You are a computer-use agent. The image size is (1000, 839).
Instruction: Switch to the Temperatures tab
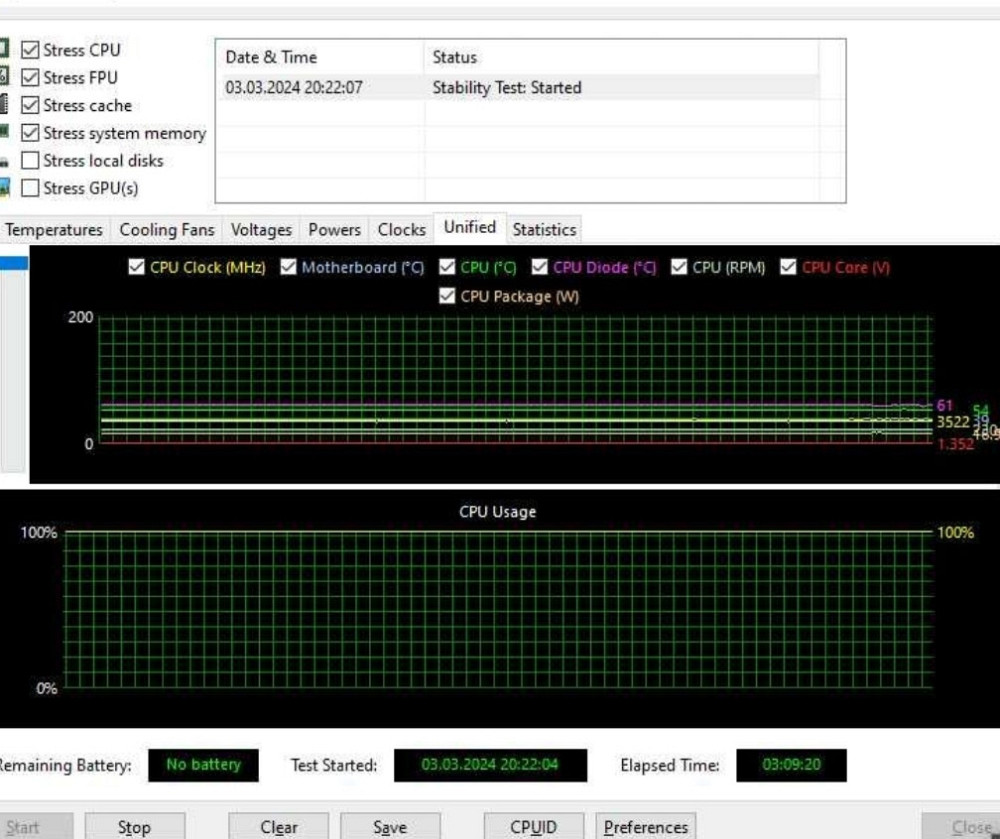point(54,230)
